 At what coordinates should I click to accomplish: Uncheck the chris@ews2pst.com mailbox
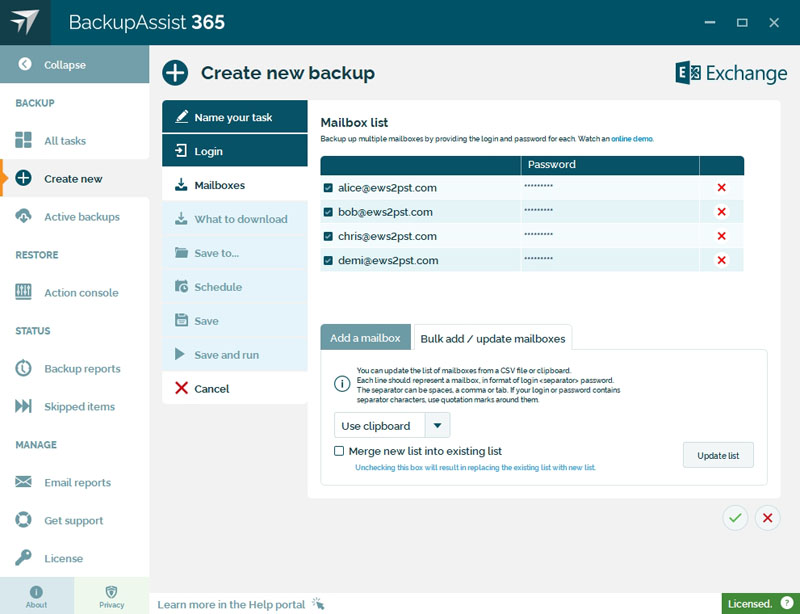click(328, 236)
